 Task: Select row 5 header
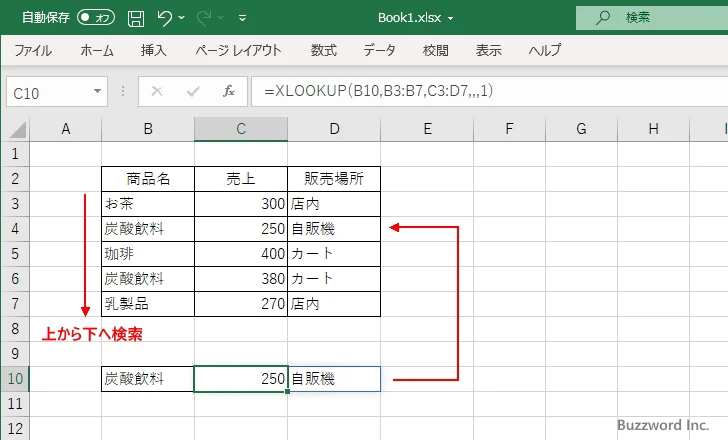15,253
